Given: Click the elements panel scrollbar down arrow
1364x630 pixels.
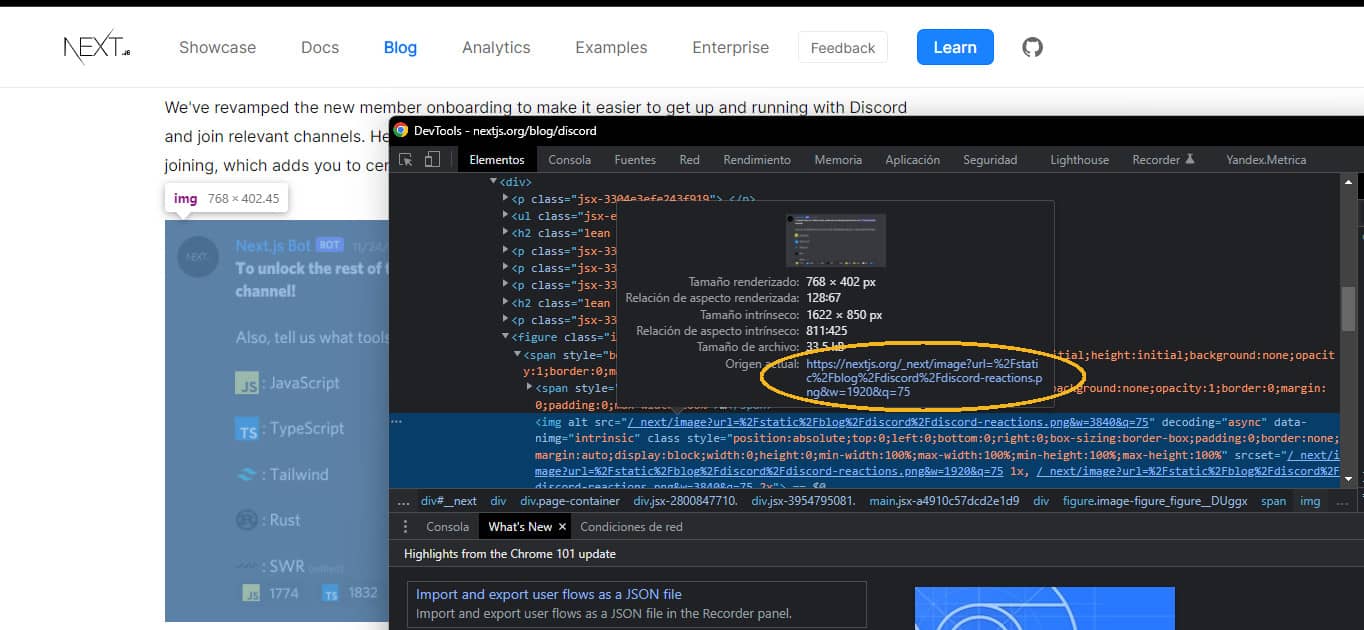Looking at the screenshot, I should 1348,479.
